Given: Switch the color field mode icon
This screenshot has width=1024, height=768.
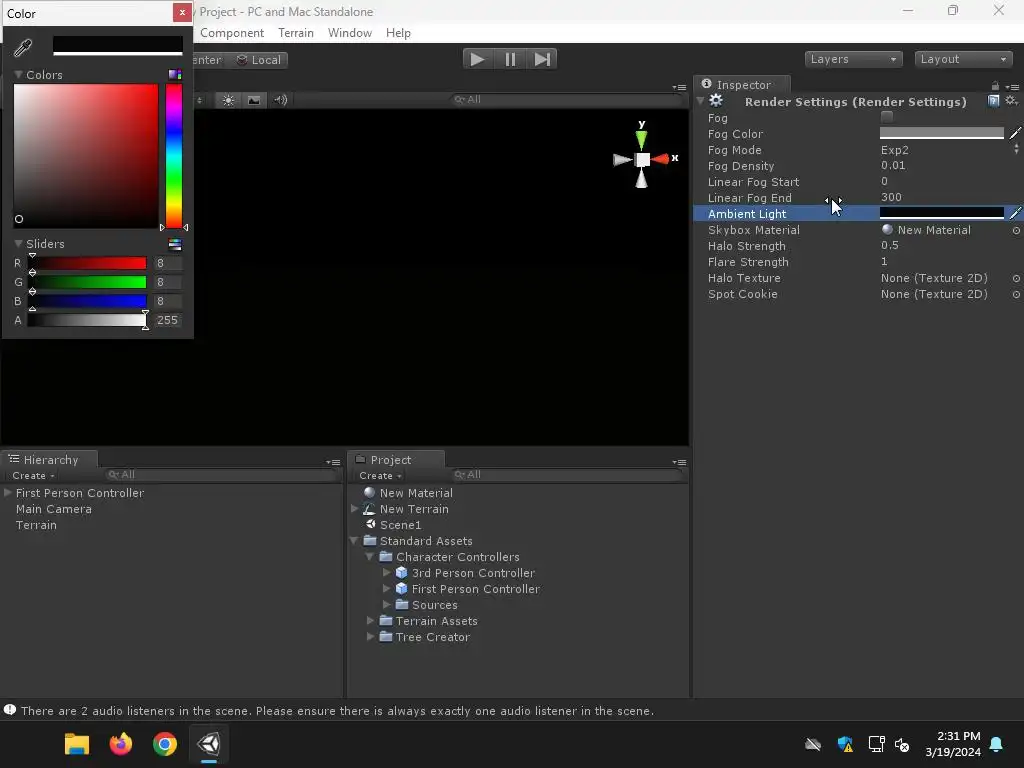Looking at the screenshot, I should click(174, 74).
